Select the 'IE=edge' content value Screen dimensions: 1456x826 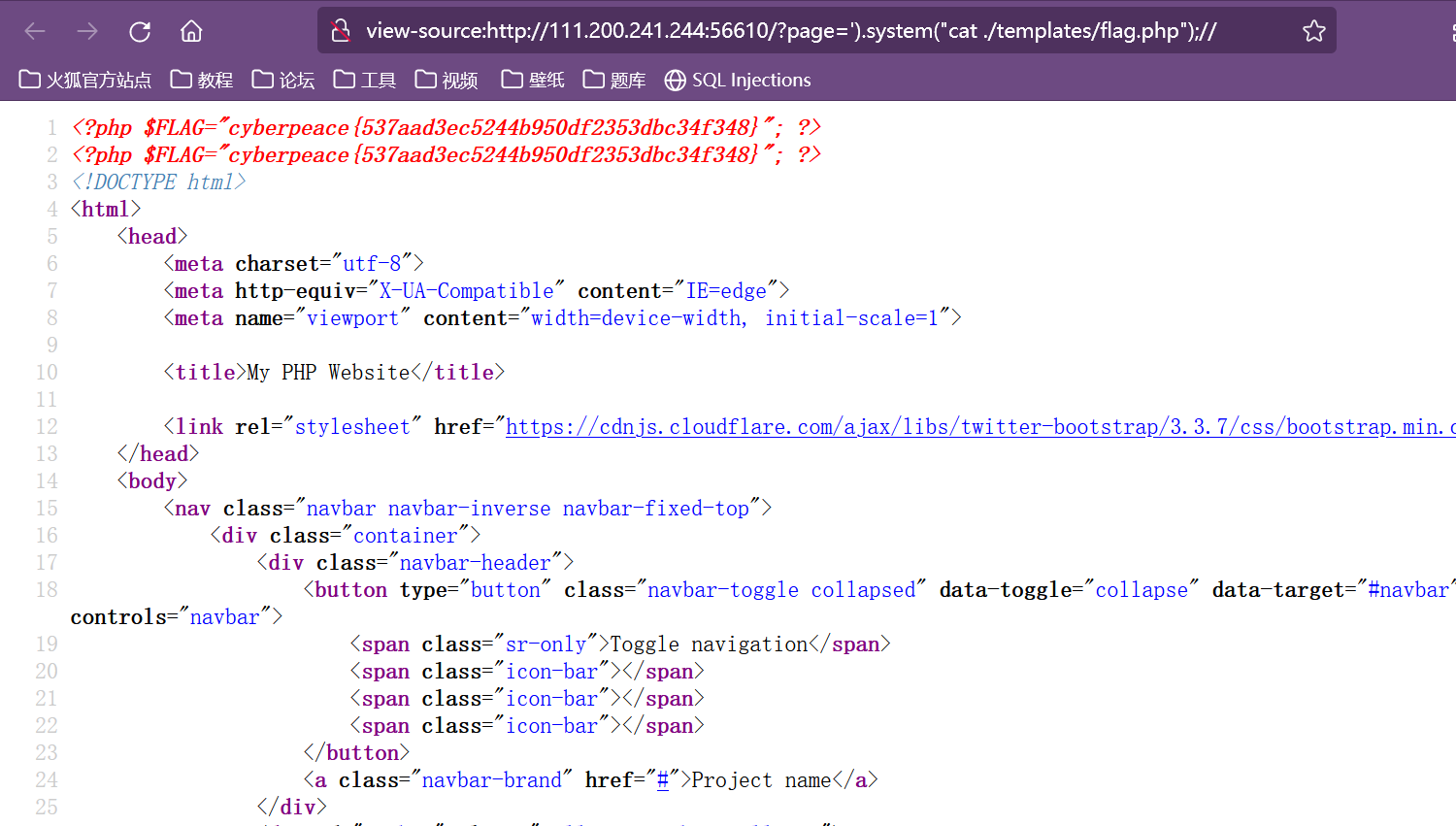727,291
